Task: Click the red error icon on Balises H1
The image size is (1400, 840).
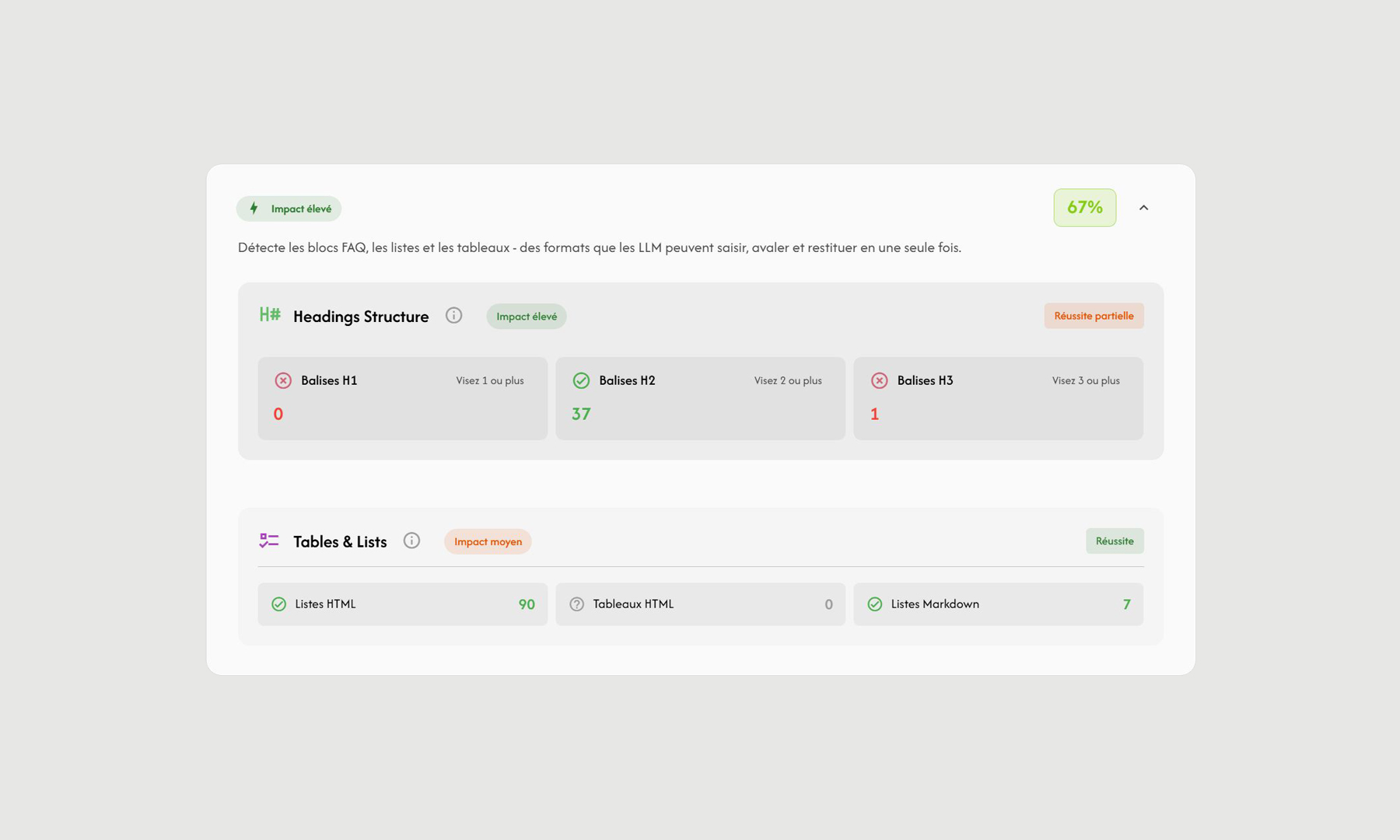Action: [x=283, y=380]
